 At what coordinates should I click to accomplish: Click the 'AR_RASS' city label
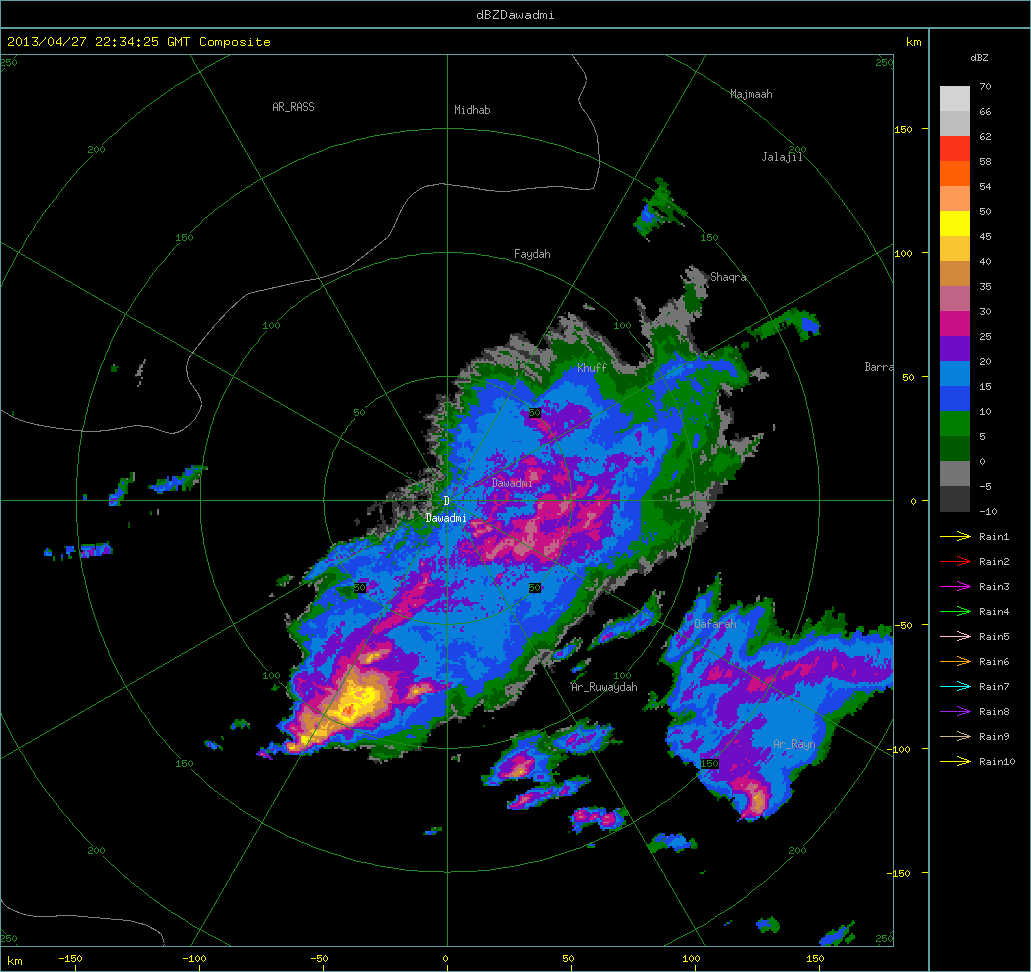tap(293, 107)
